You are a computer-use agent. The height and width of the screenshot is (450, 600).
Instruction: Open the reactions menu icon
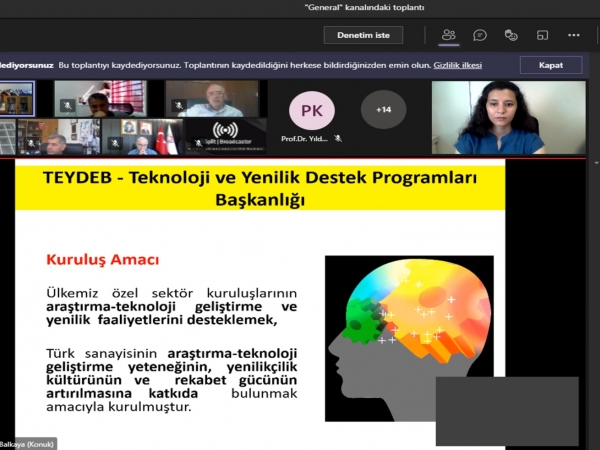pyautogui.click(x=511, y=35)
